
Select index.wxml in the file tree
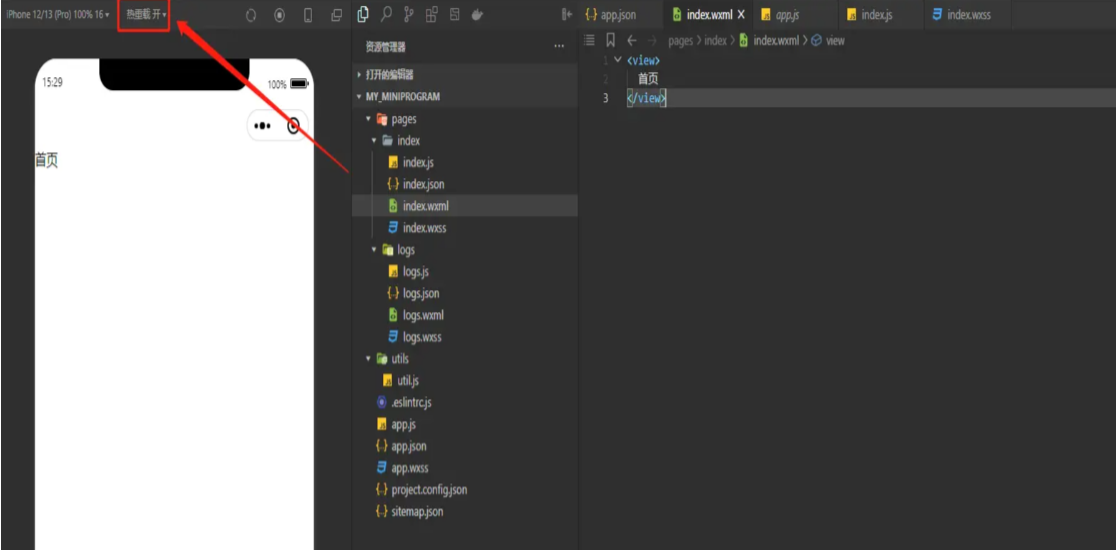pyautogui.click(x=464, y=206)
